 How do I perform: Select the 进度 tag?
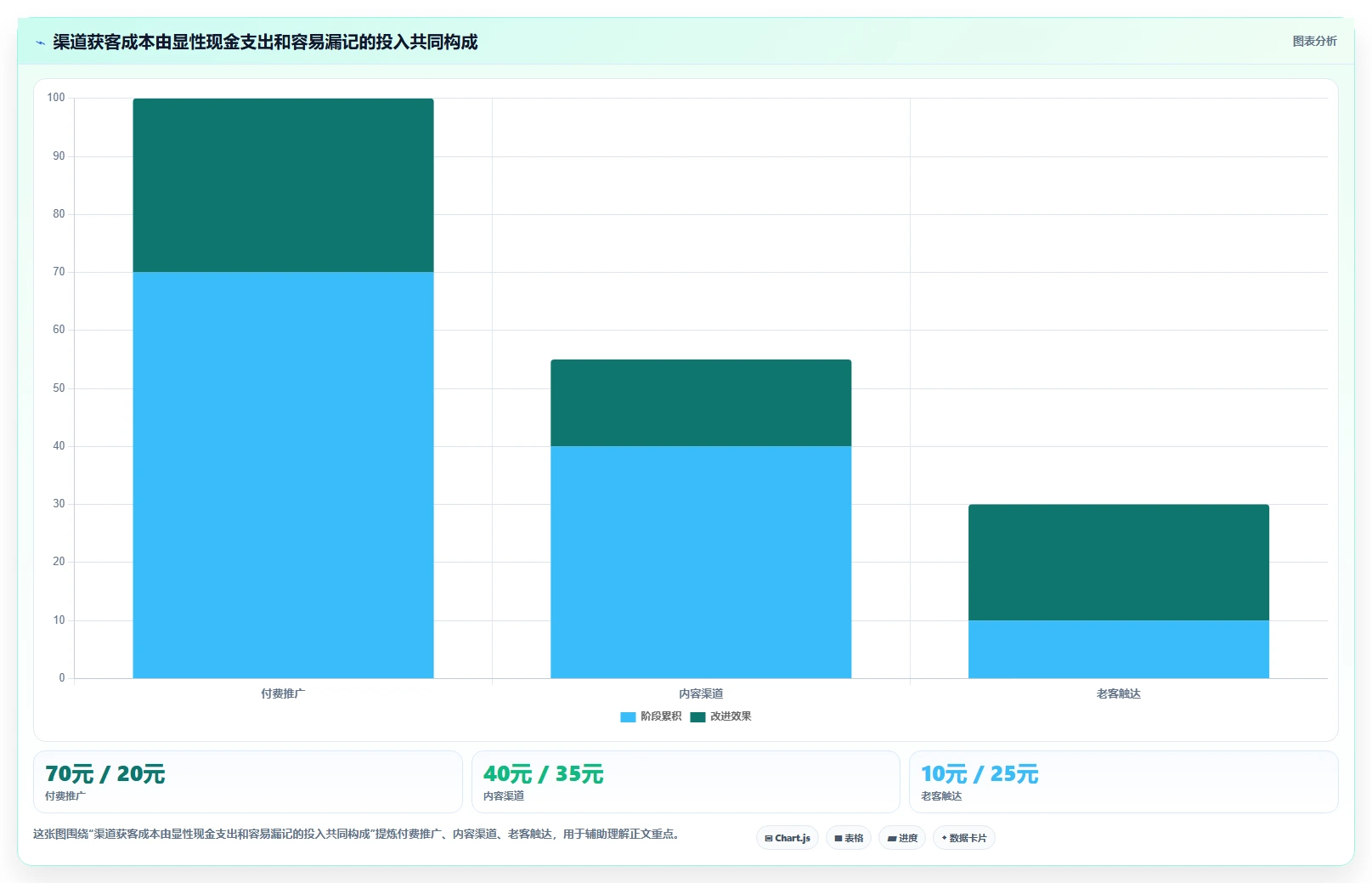click(x=902, y=838)
